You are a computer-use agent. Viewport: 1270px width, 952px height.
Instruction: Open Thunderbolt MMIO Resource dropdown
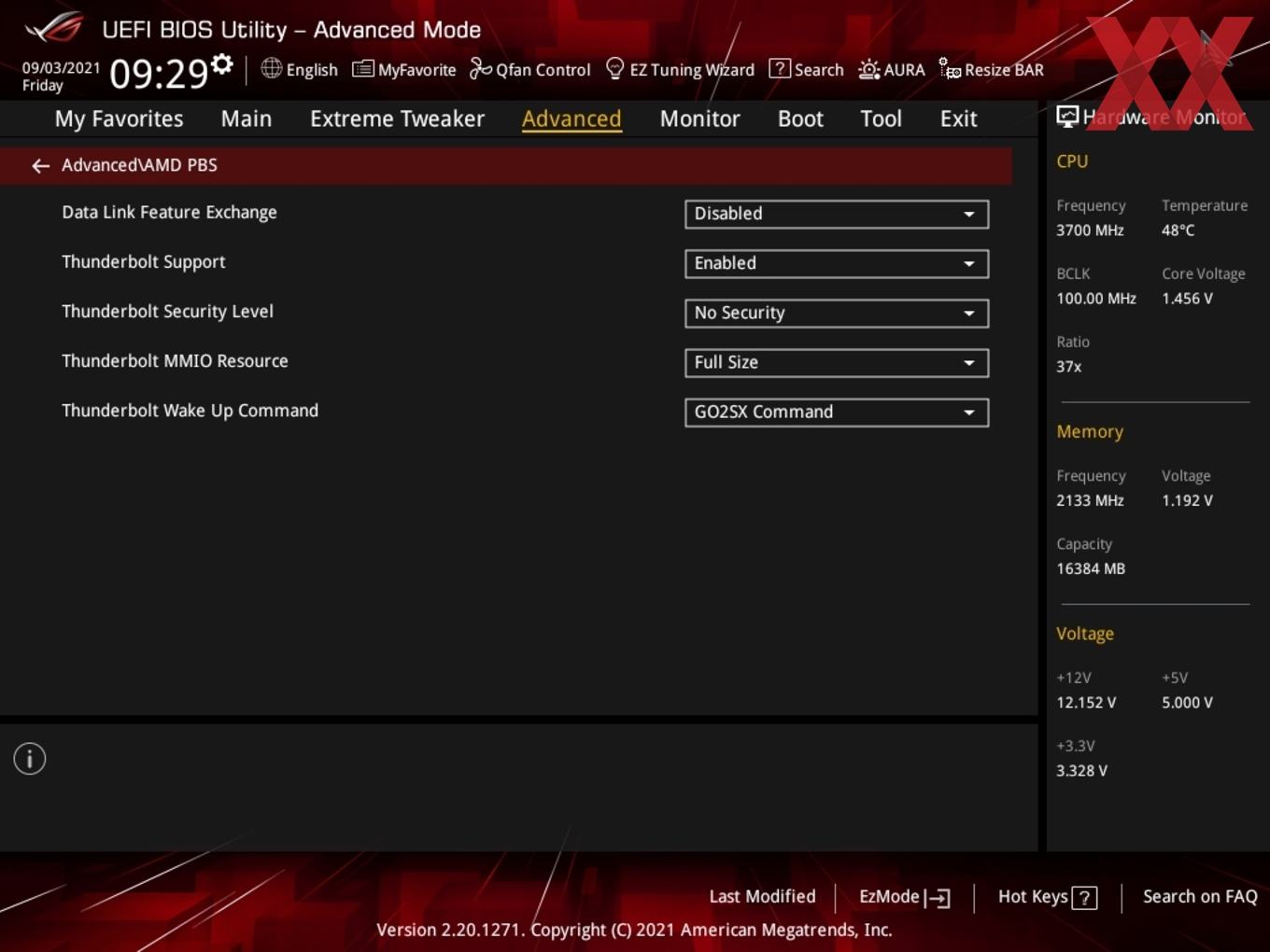pos(837,362)
